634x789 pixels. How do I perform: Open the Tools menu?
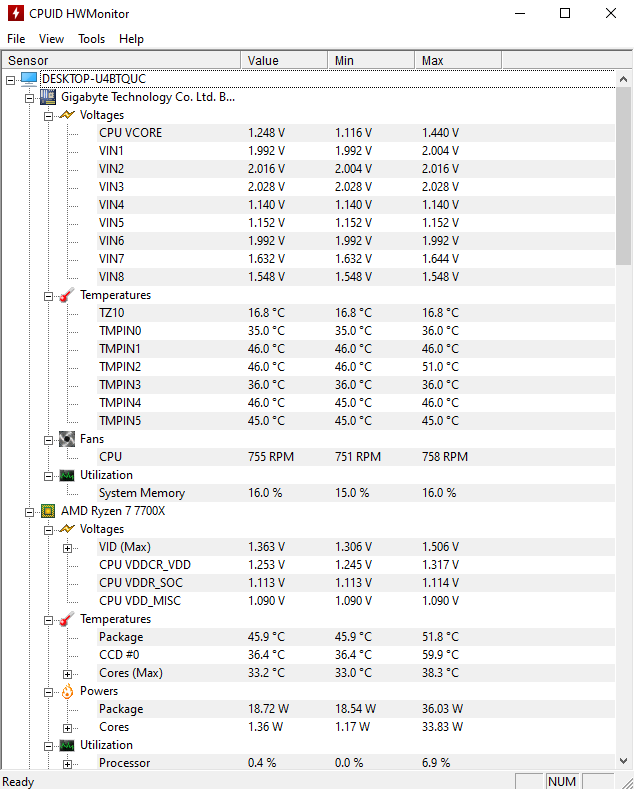pyautogui.click(x=92, y=39)
